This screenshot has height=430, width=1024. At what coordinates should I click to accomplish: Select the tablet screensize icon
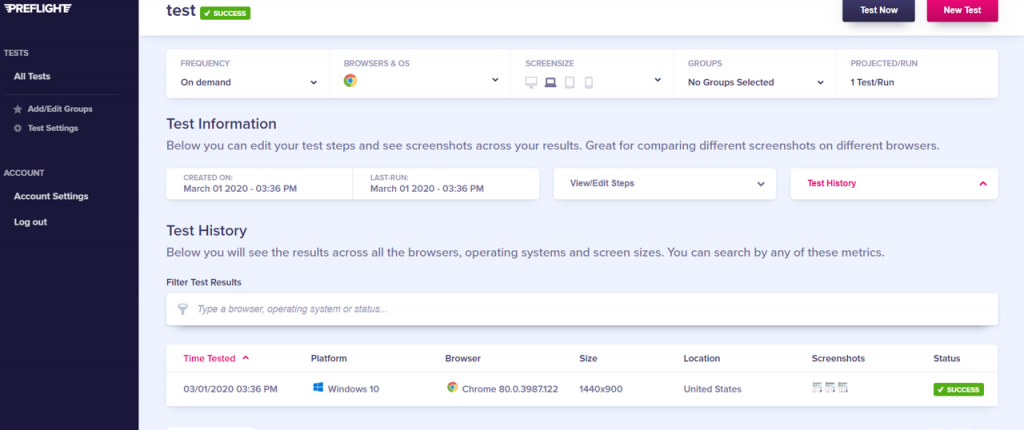[x=569, y=83]
